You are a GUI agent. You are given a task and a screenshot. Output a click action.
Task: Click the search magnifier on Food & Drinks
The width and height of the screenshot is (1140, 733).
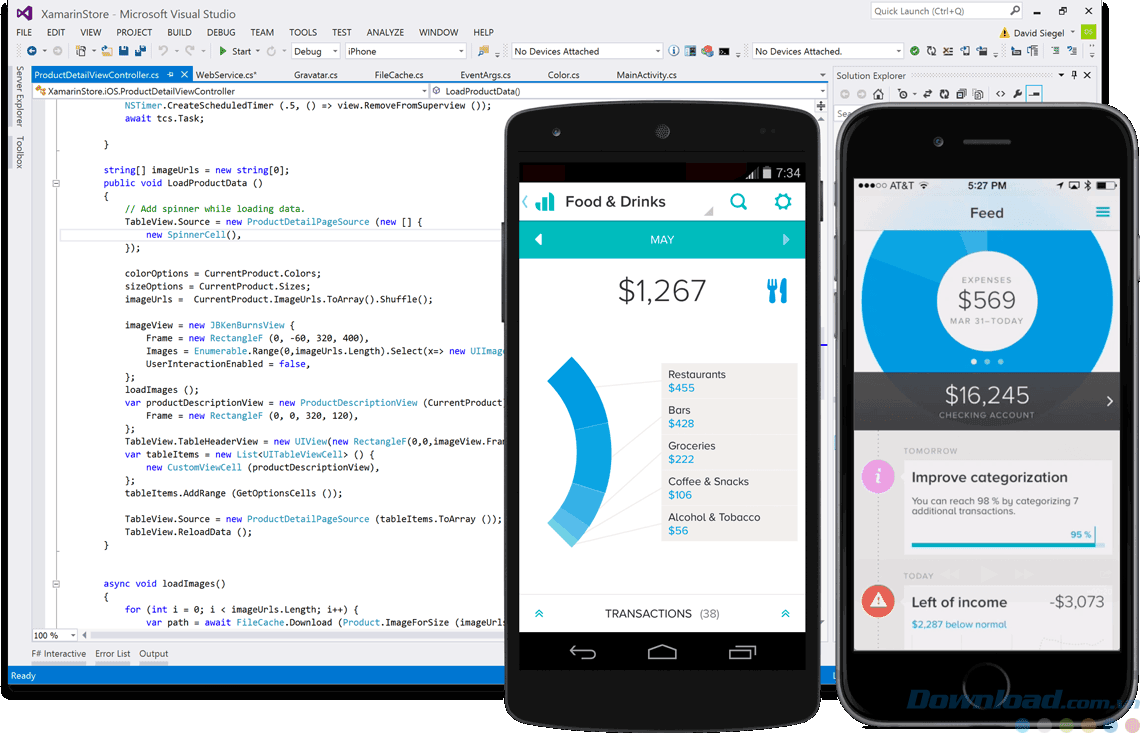pyautogui.click(x=738, y=201)
